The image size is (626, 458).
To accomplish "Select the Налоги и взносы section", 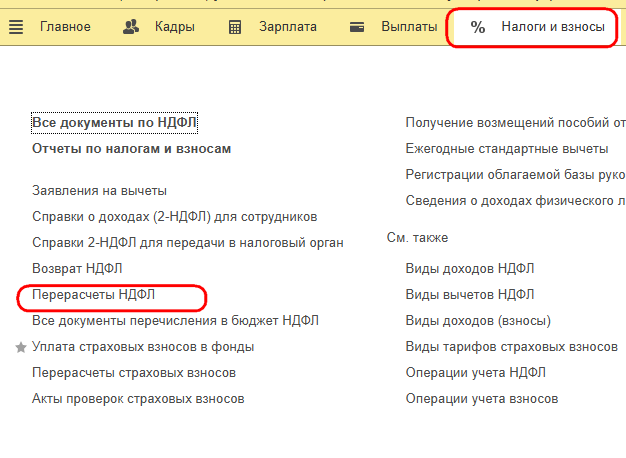I will pyautogui.click(x=553, y=27).
